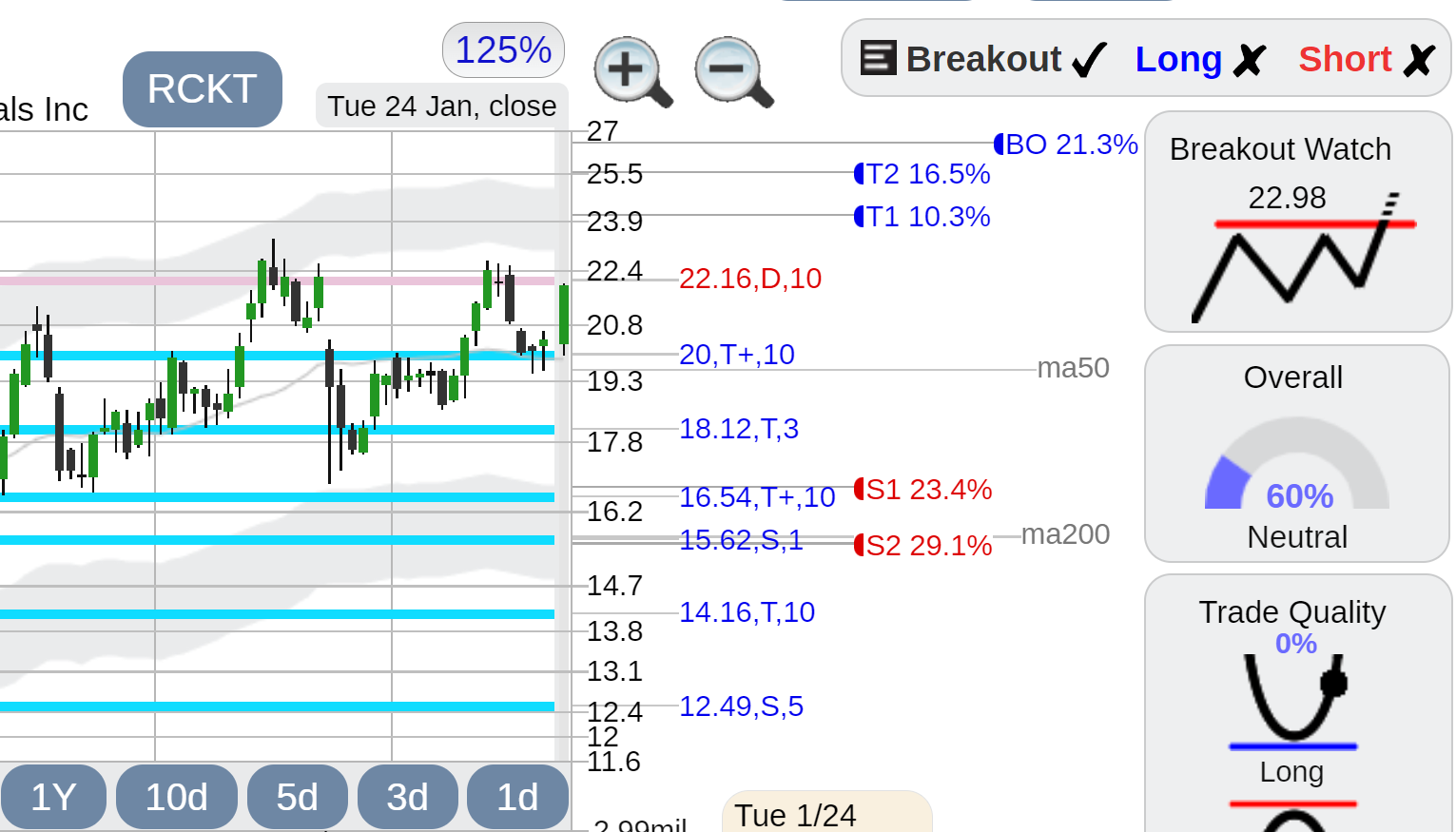
Task: Click the S2 29.1% stop marker
Action: pyautogui.click(x=923, y=546)
